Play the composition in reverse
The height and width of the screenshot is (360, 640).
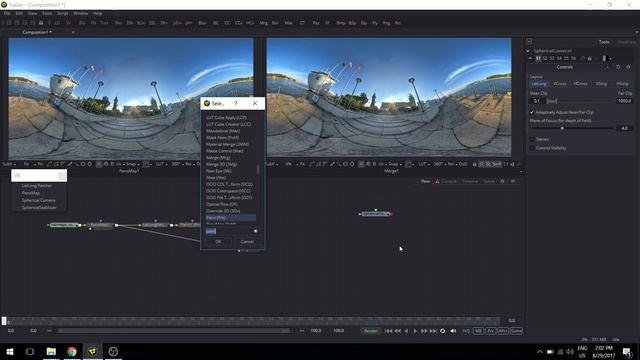click(x=406, y=331)
